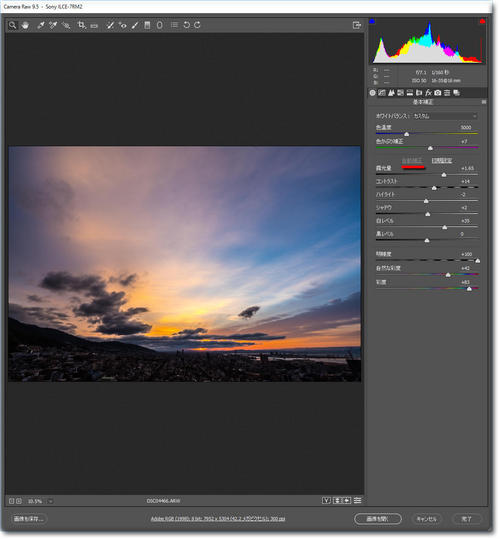Rotate image counterclockwise
Image resolution: width=500 pixels, height=539 pixels.
point(186,25)
